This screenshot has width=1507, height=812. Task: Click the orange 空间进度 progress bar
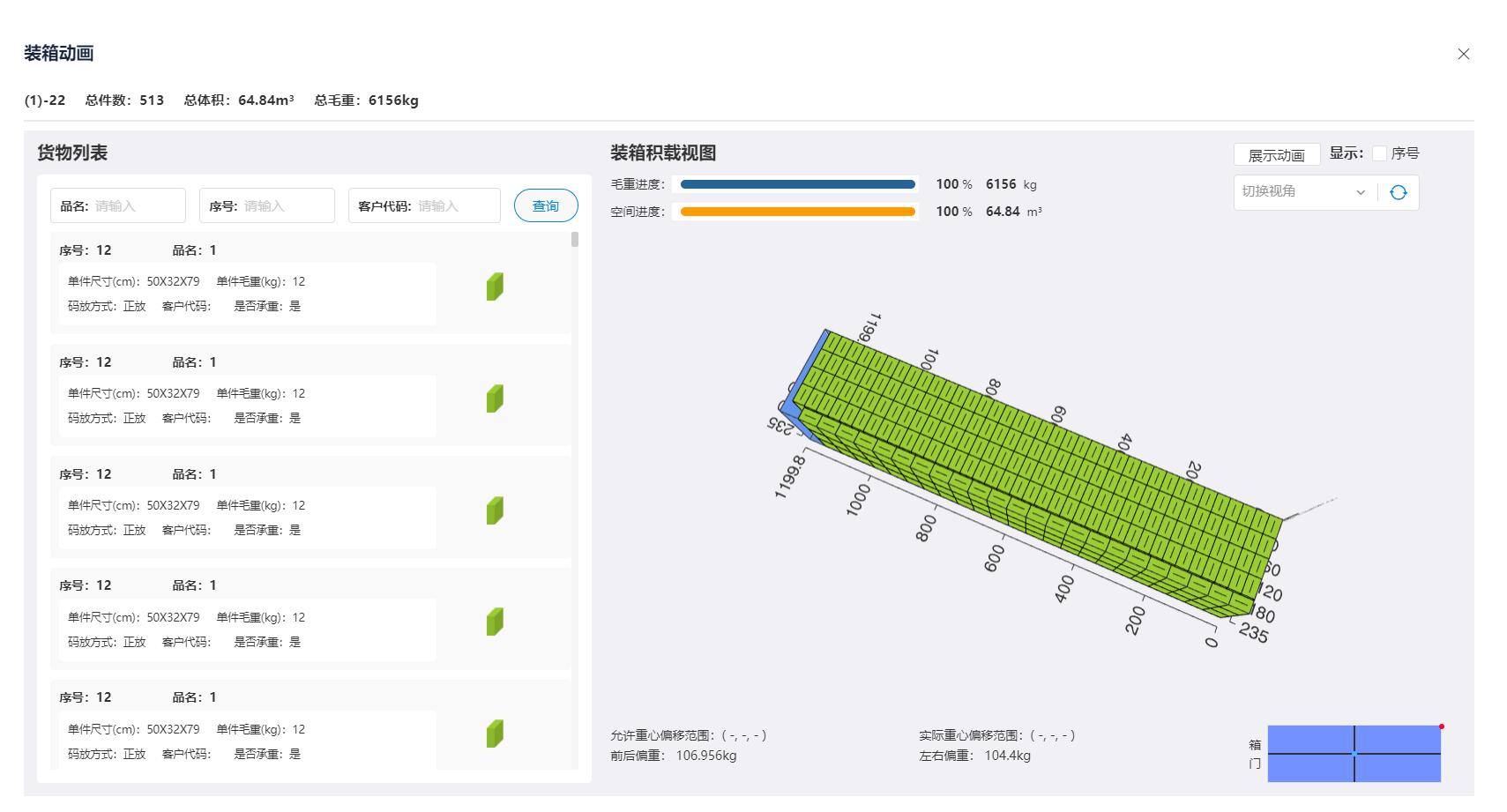click(x=795, y=212)
